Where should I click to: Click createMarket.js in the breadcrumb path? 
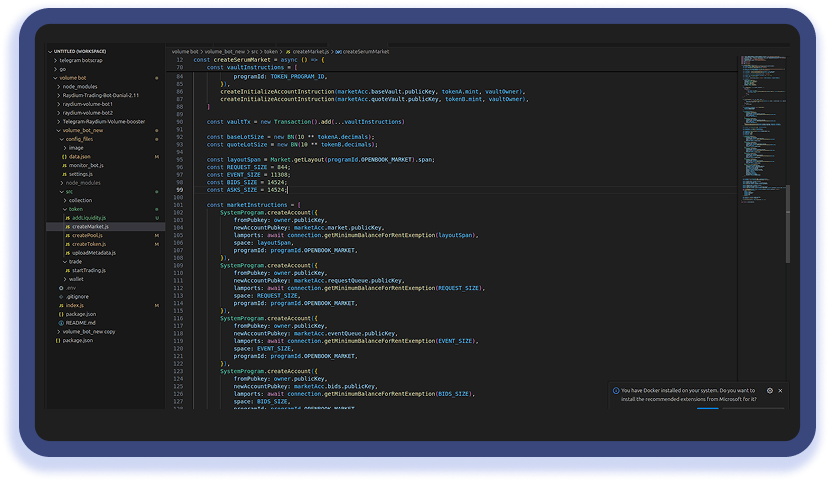[x=309, y=51]
